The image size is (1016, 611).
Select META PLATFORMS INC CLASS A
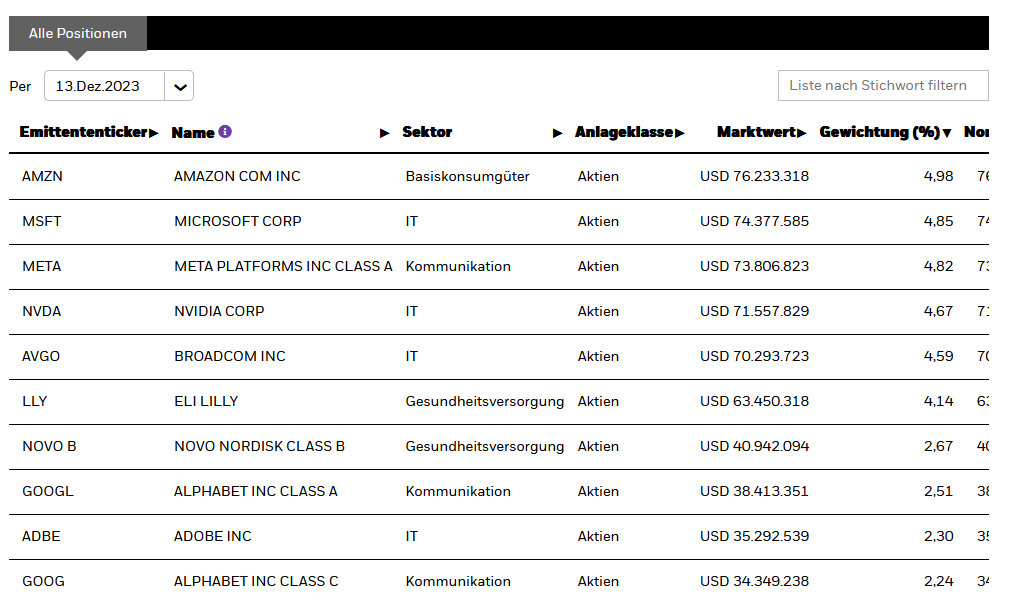click(283, 266)
